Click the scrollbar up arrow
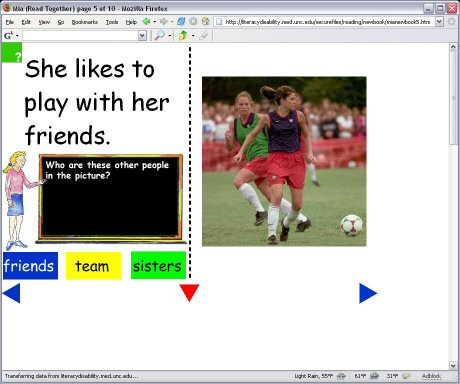460x384 pixels. [453, 47]
